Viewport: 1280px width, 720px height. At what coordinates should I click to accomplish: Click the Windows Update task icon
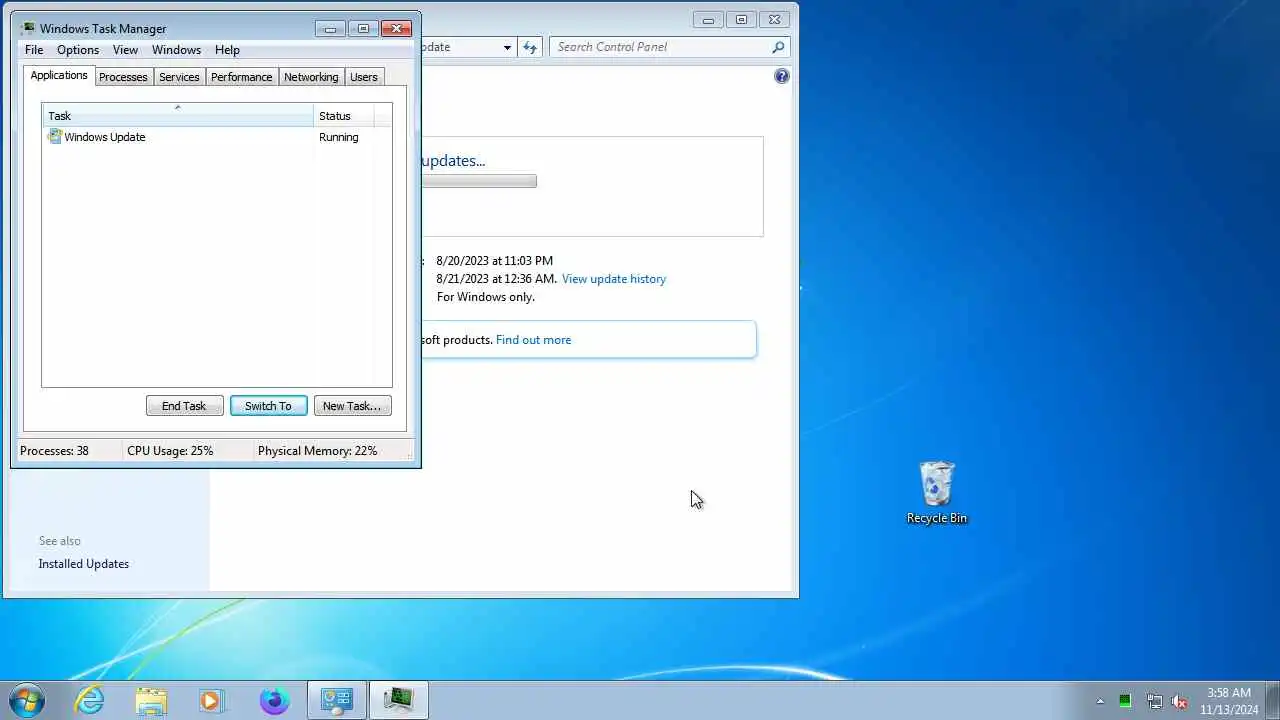pyautogui.click(x=55, y=137)
